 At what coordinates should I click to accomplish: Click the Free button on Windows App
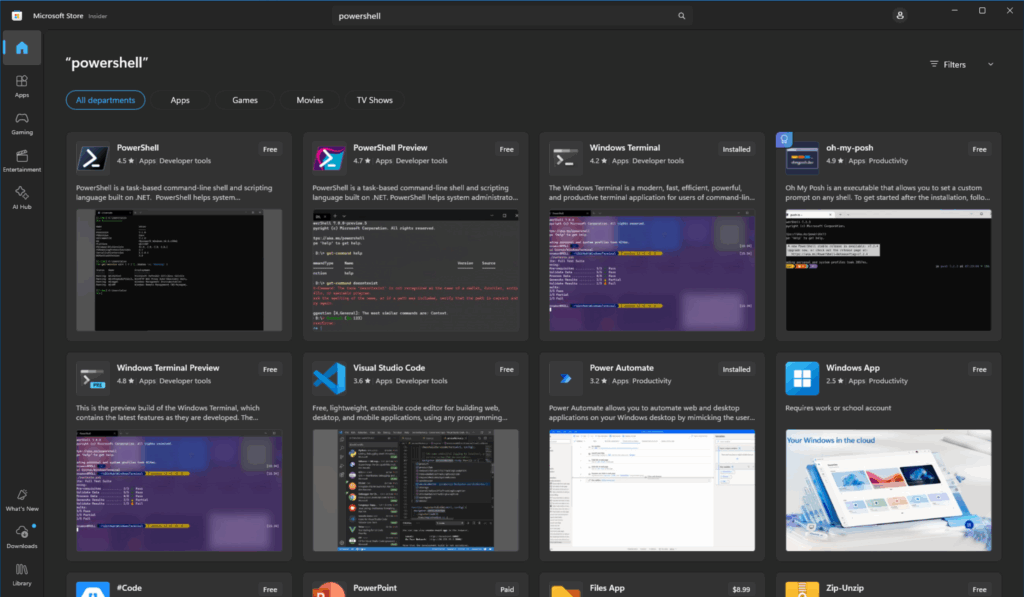click(979, 369)
